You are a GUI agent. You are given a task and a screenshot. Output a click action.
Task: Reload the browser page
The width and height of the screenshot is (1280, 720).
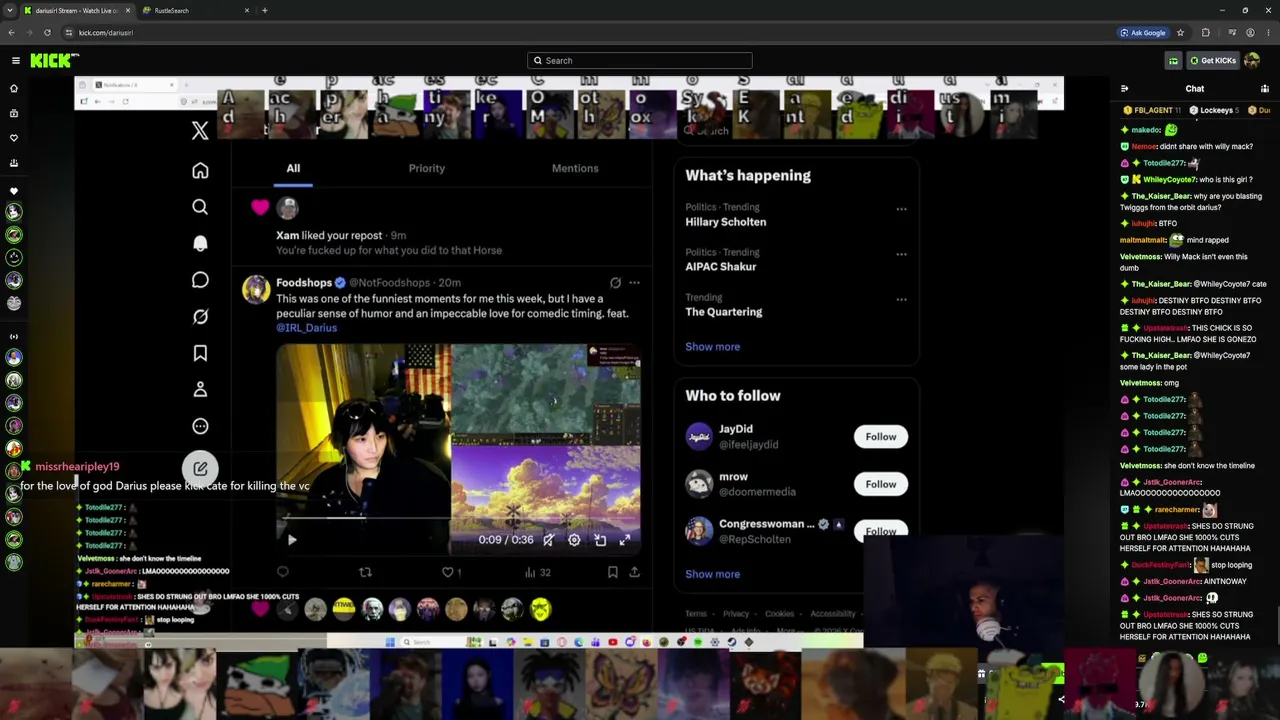pos(47,32)
